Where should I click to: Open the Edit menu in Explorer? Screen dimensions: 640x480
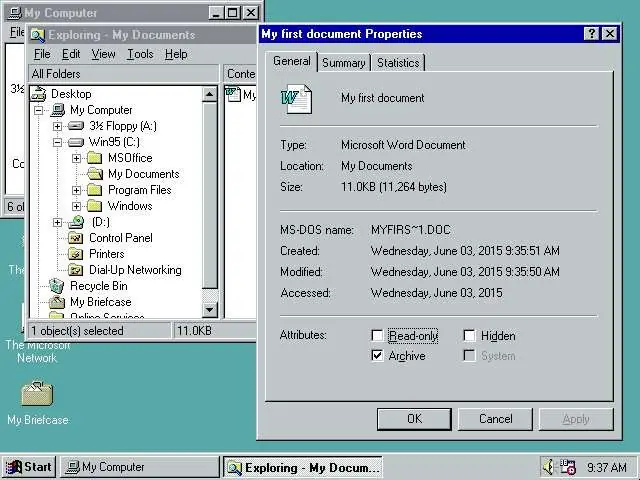pos(71,54)
